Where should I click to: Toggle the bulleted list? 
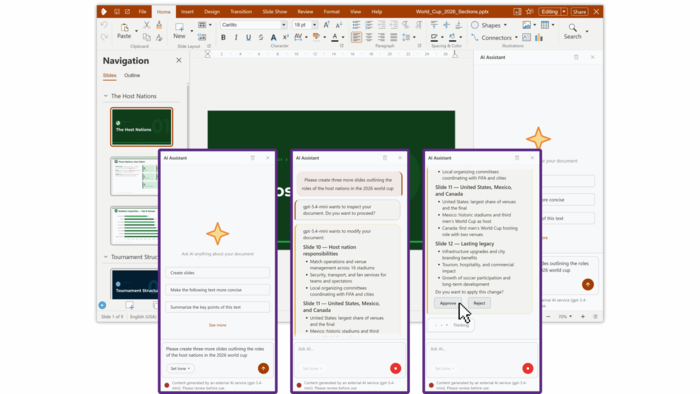click(356, 25)
